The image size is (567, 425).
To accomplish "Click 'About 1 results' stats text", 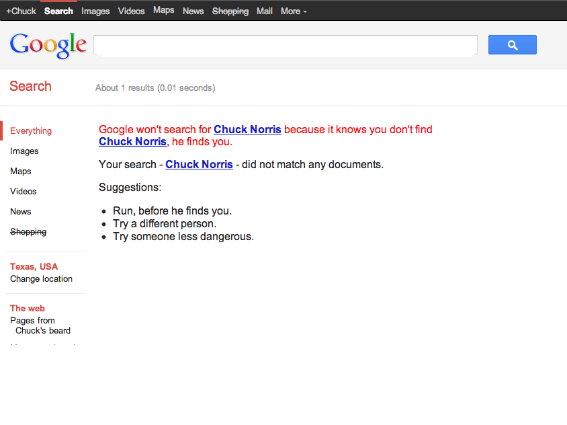I will pyautogui.click(x=155, y=88).
